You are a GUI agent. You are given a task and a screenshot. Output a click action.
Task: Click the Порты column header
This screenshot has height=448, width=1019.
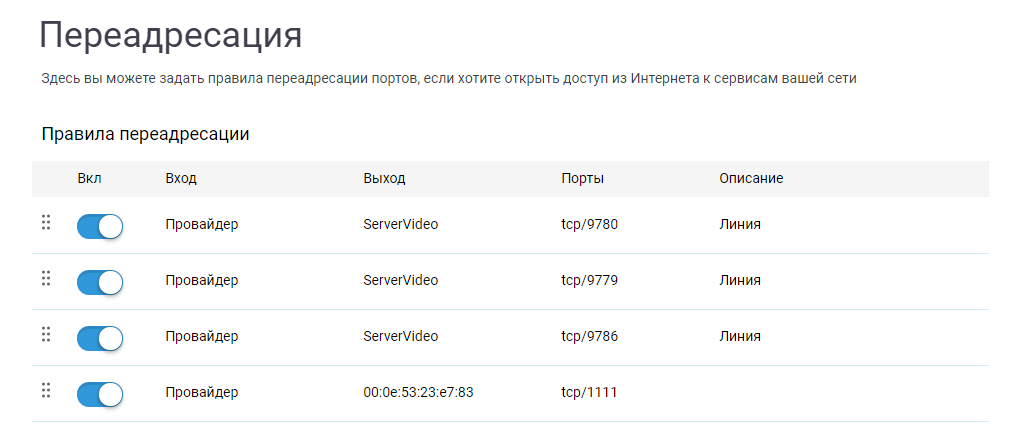pyautogui.click(x=582, y=178)
